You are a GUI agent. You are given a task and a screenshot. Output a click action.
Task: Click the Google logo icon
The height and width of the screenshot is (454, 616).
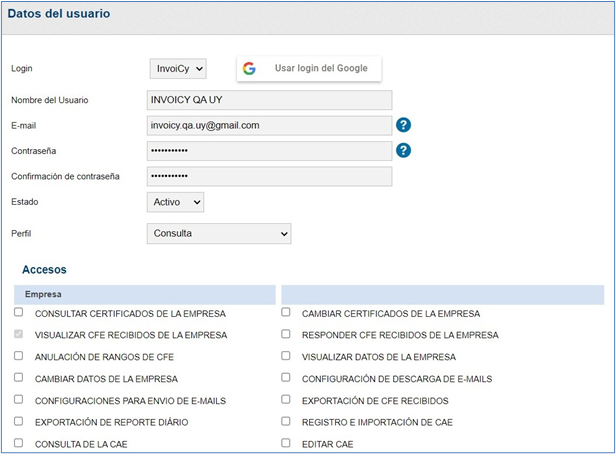click(x=249, y=68)
